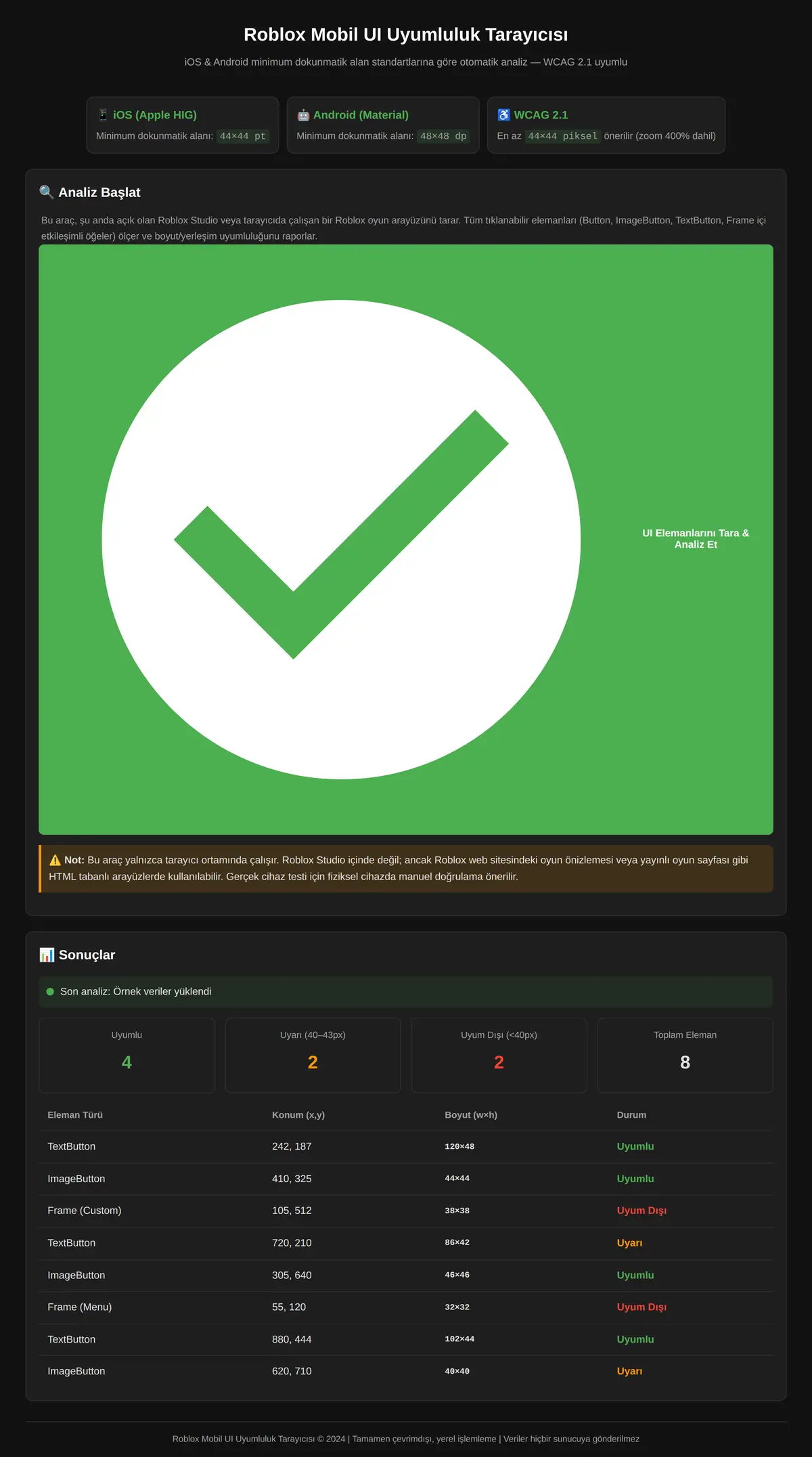Click the Uyumlu summary card showing 4
The width and height of the screenshot is (812, 1457).
point(127,1055)
